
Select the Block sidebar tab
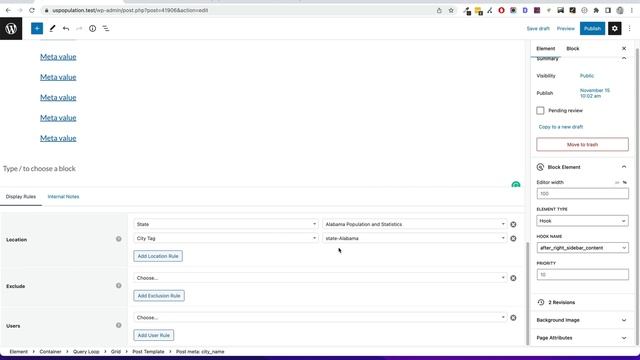coord(573,49)
